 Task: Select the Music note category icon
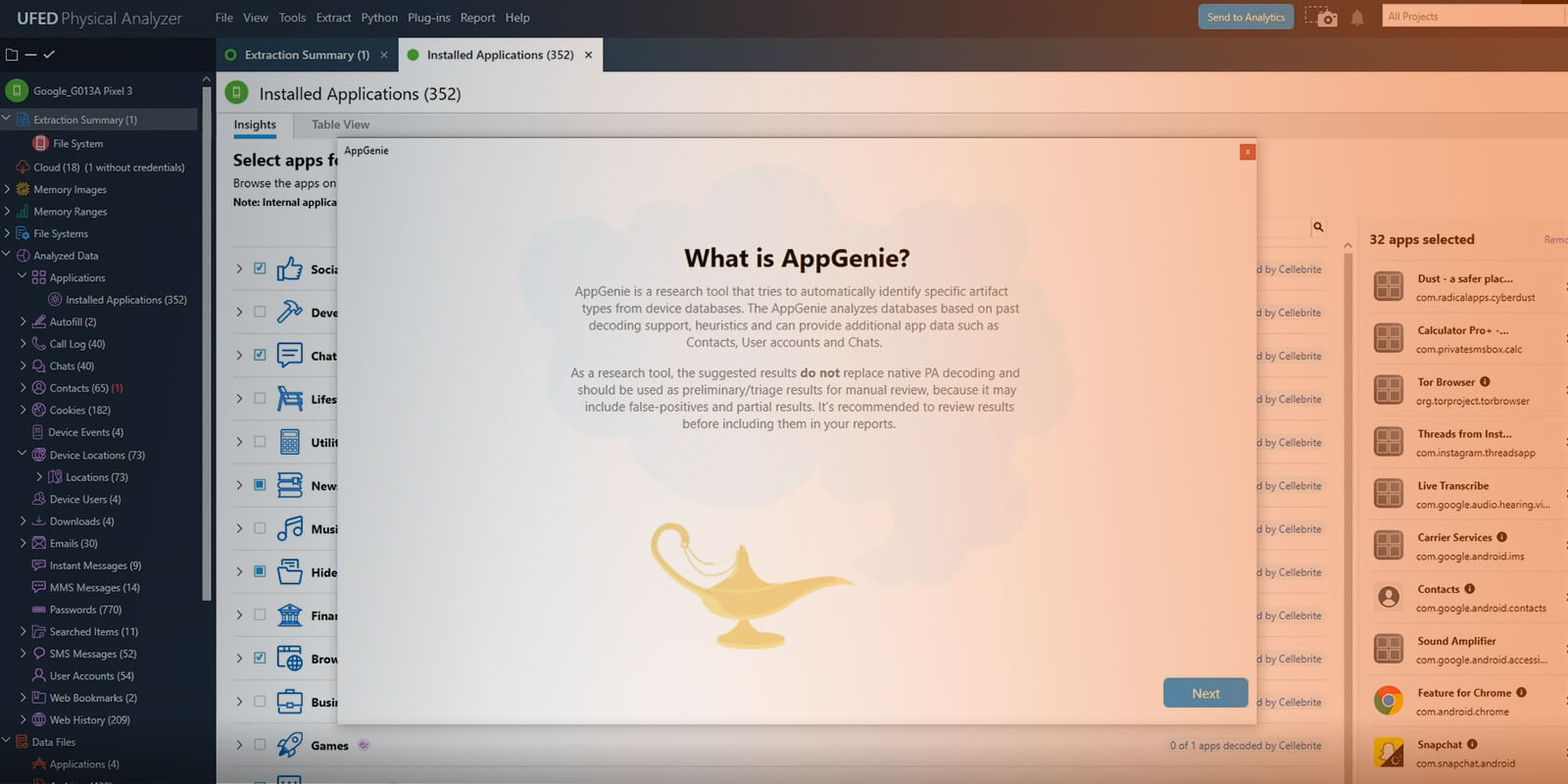289,528
